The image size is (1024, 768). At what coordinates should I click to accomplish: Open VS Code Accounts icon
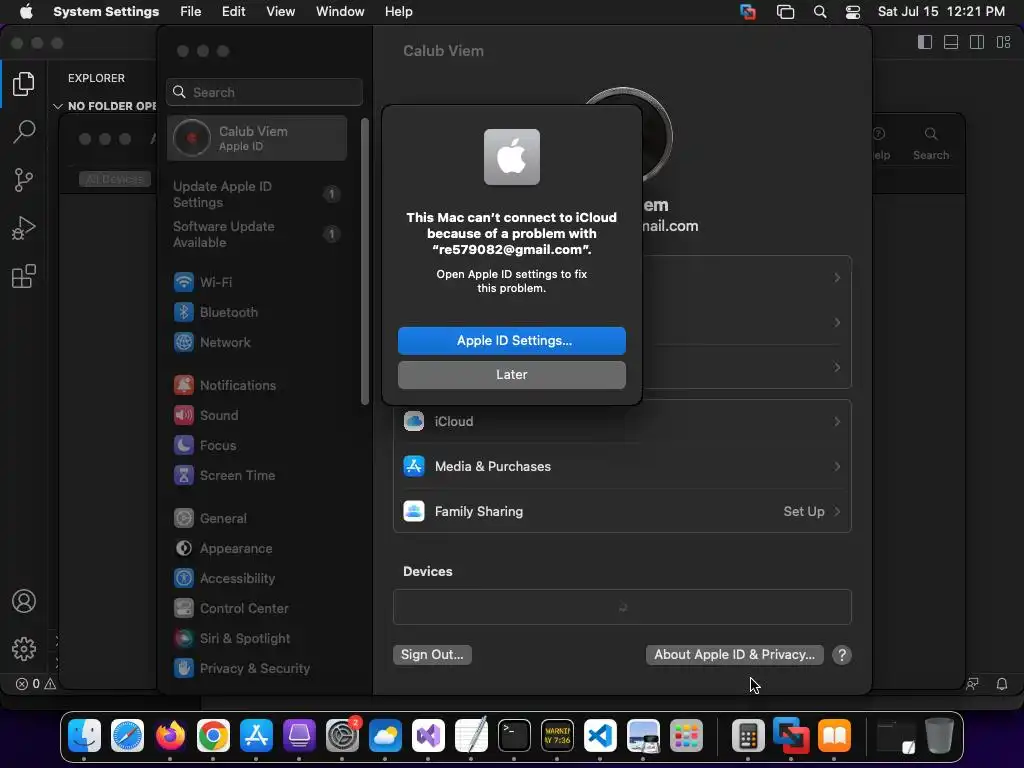[24, 601]
